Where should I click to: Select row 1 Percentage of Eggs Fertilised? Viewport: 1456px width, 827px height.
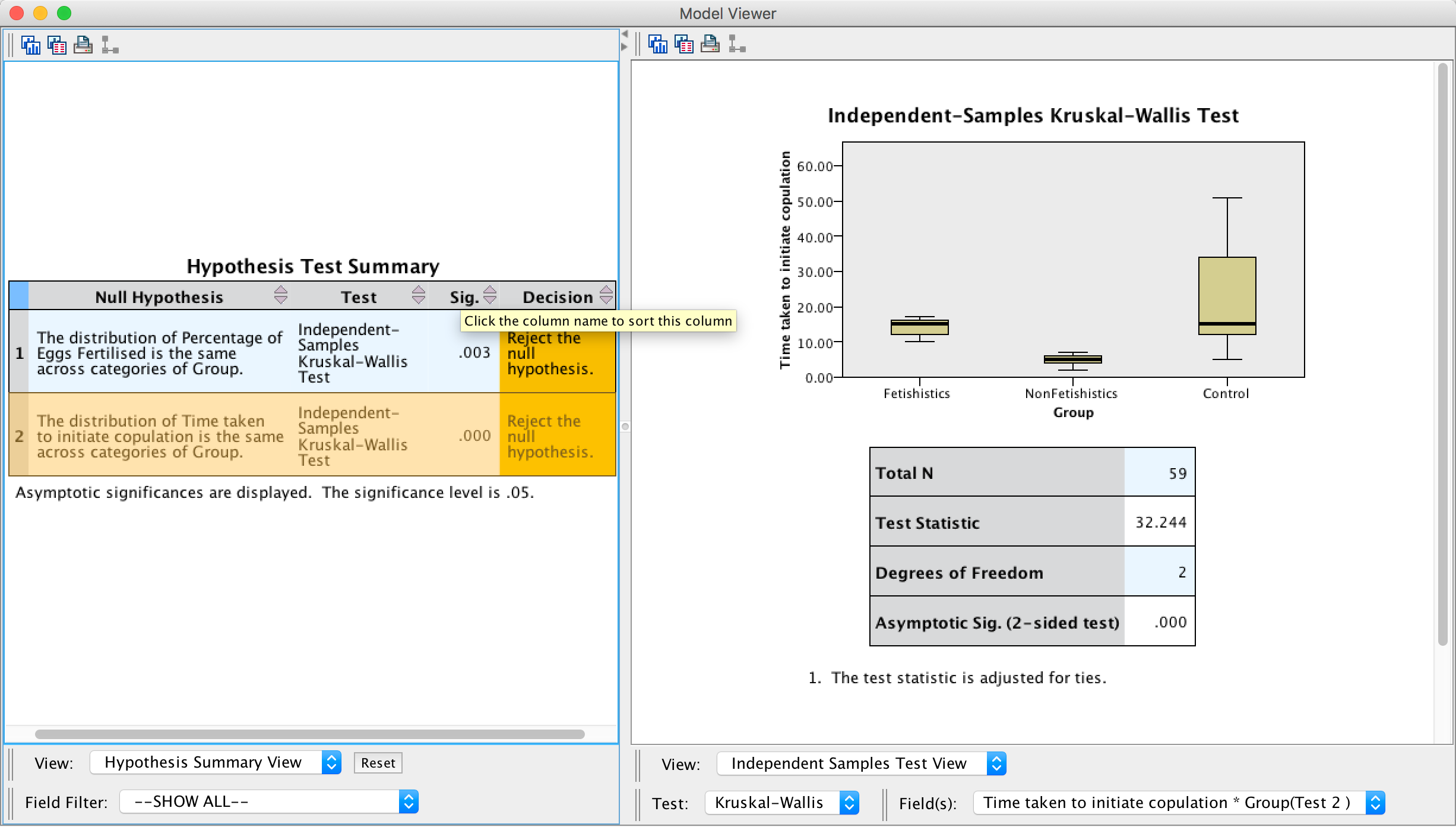(x=159, y=353)
